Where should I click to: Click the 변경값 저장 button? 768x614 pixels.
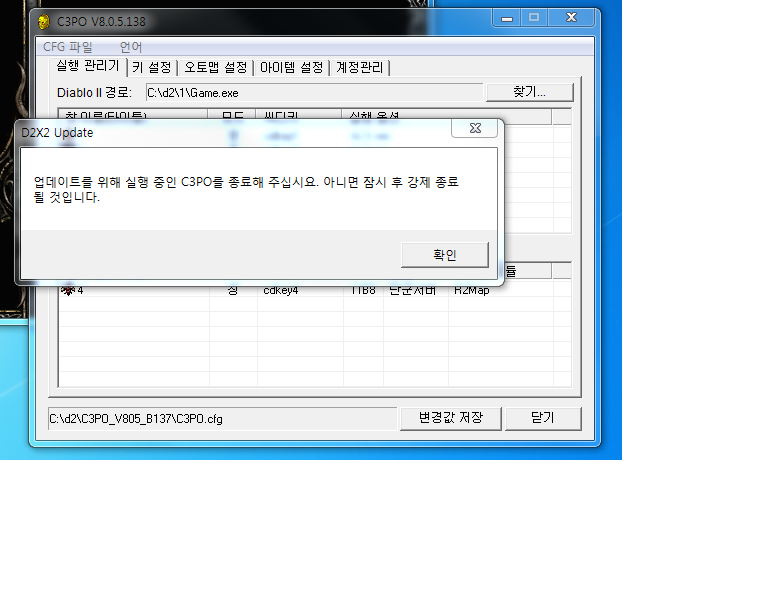coord(451,418)
